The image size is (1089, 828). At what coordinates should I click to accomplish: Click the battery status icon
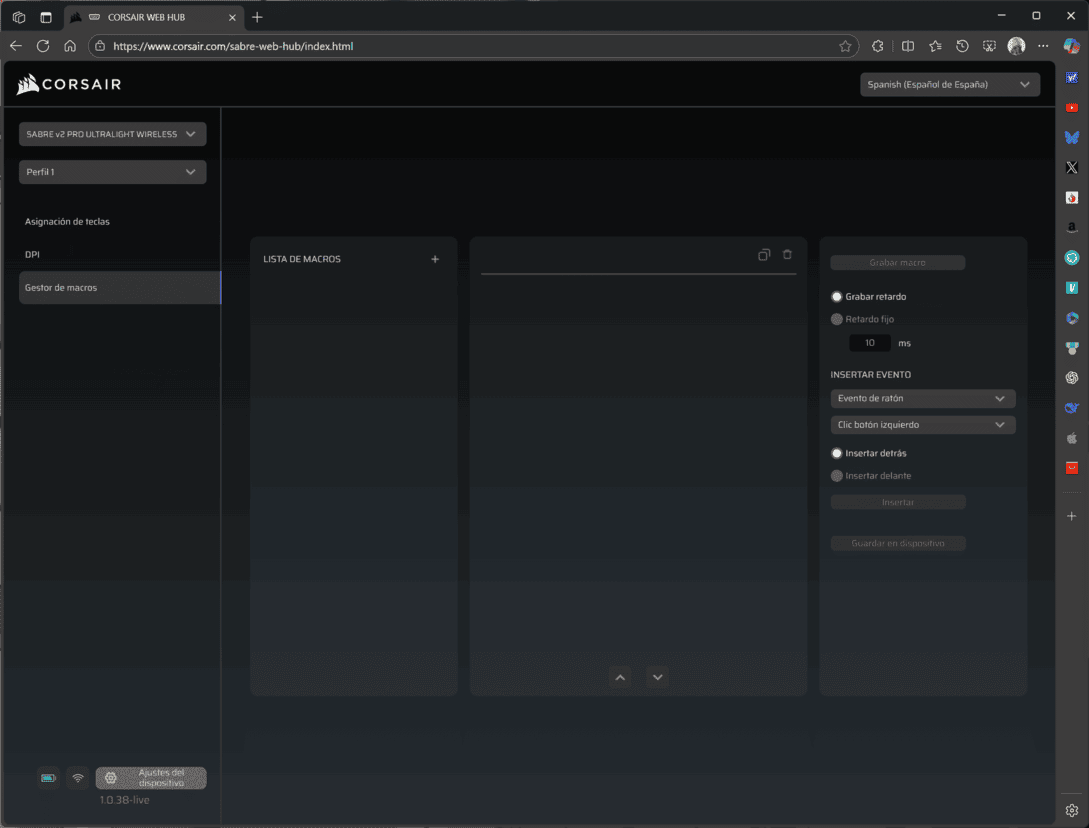pos(48,778)
